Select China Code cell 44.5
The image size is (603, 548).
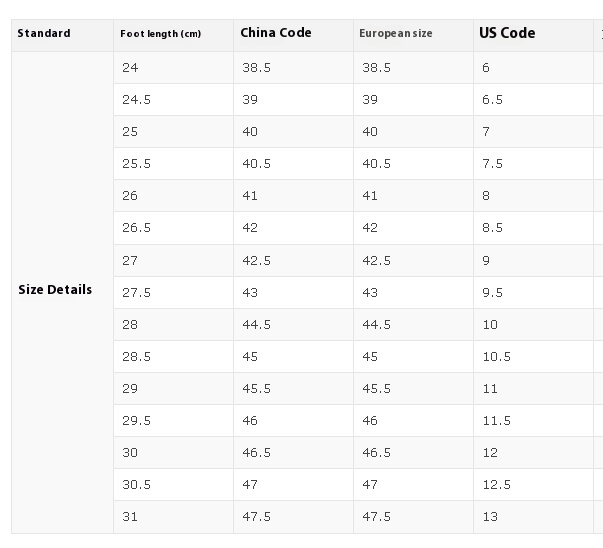click(x=257, y=325)
